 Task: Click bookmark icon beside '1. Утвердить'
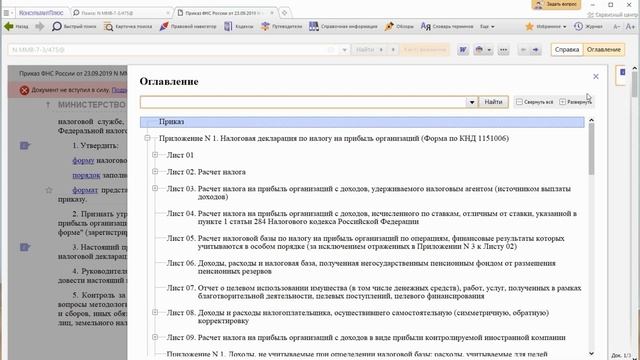24,146
